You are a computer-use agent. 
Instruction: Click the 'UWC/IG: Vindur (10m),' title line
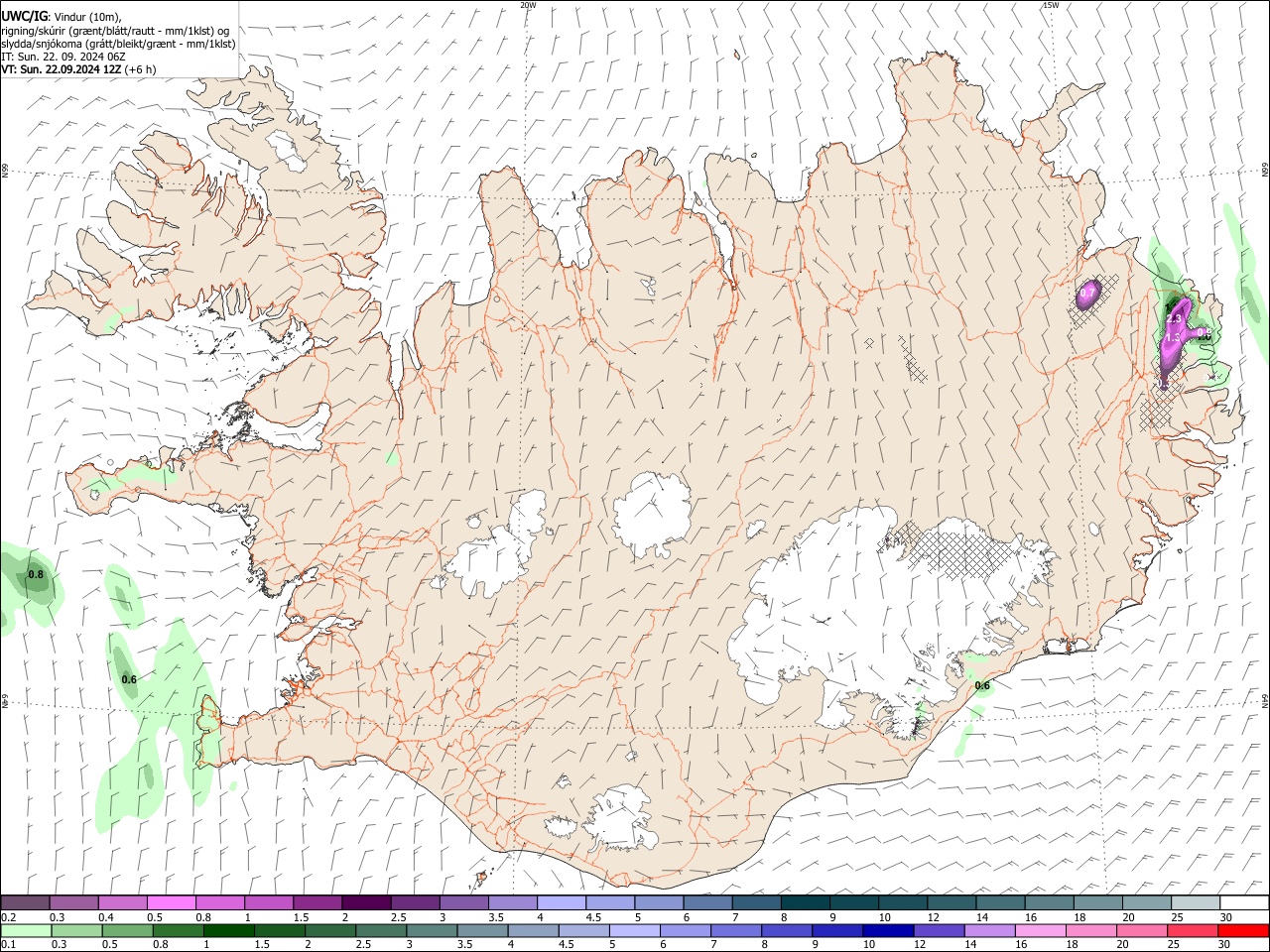(62, 16)
